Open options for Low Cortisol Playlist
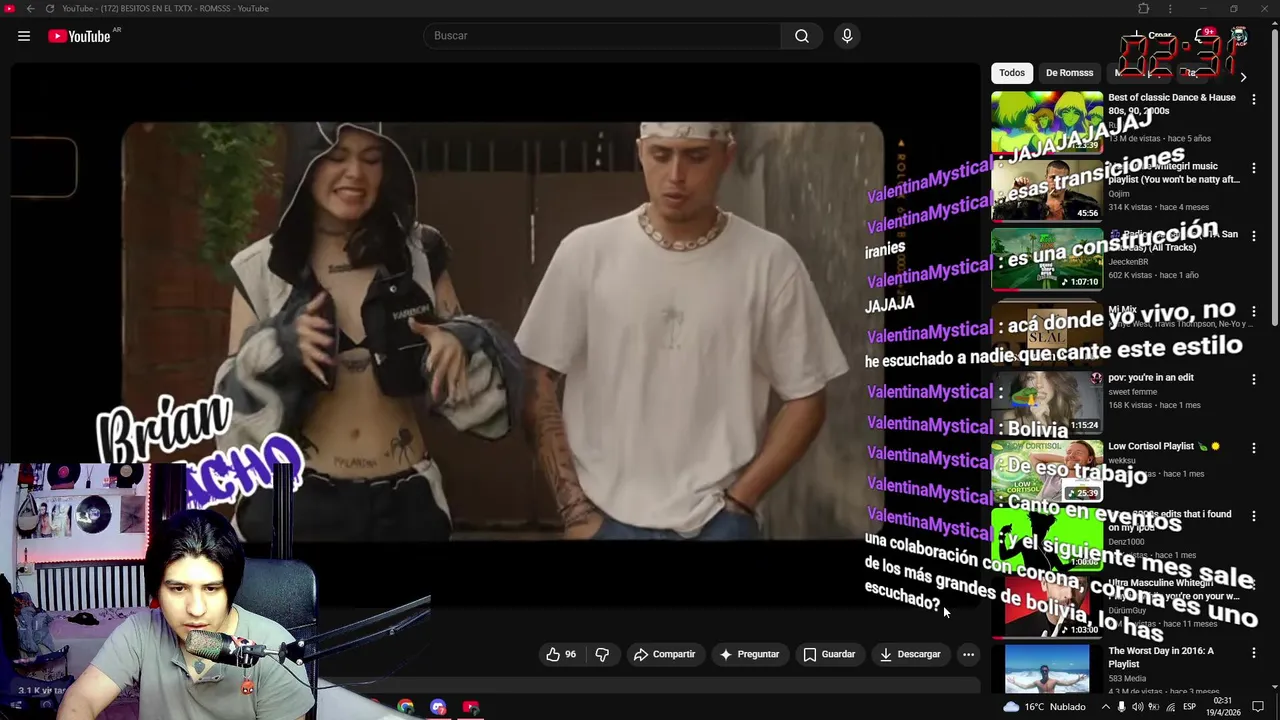The image size is (1280, 720). pyautogui.click(x=1254, y=448)
